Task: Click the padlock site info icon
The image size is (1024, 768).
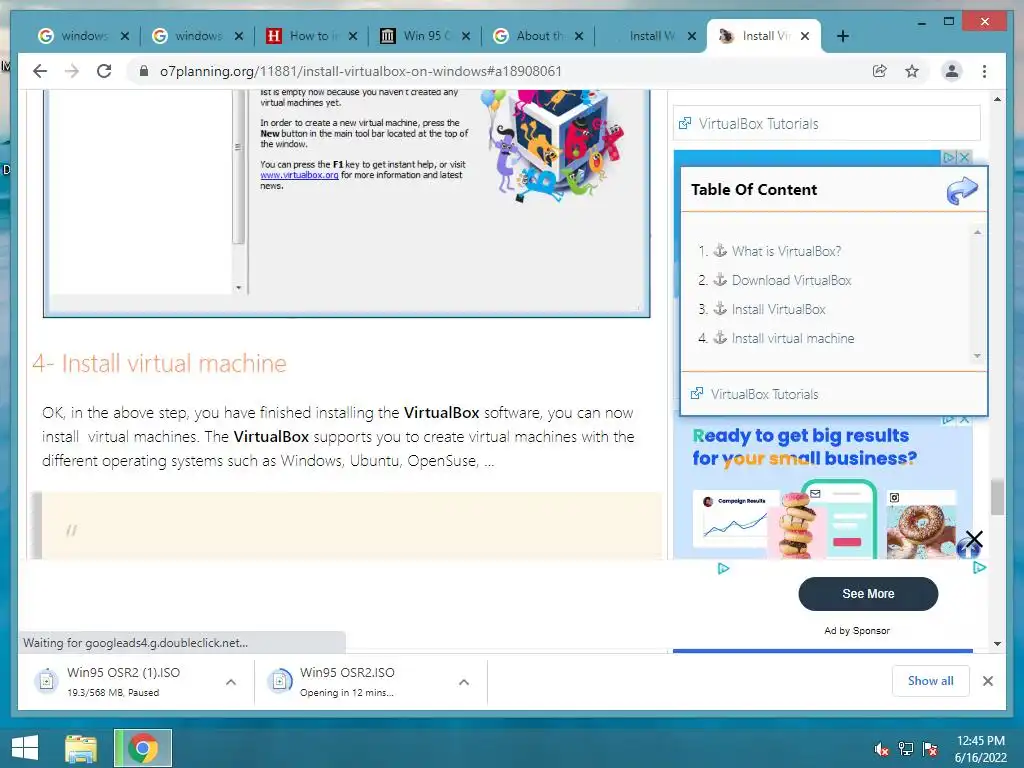Action: [144, 71]
